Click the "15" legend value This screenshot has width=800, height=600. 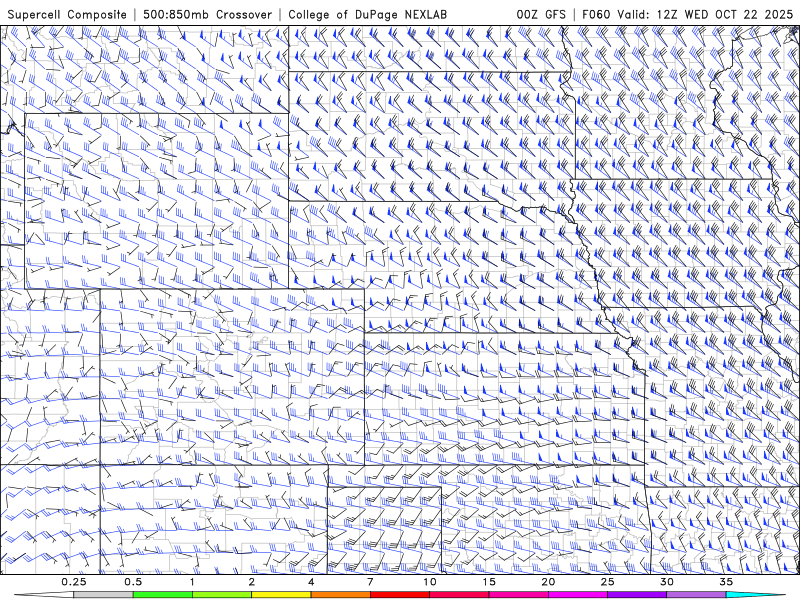point(489,582)
